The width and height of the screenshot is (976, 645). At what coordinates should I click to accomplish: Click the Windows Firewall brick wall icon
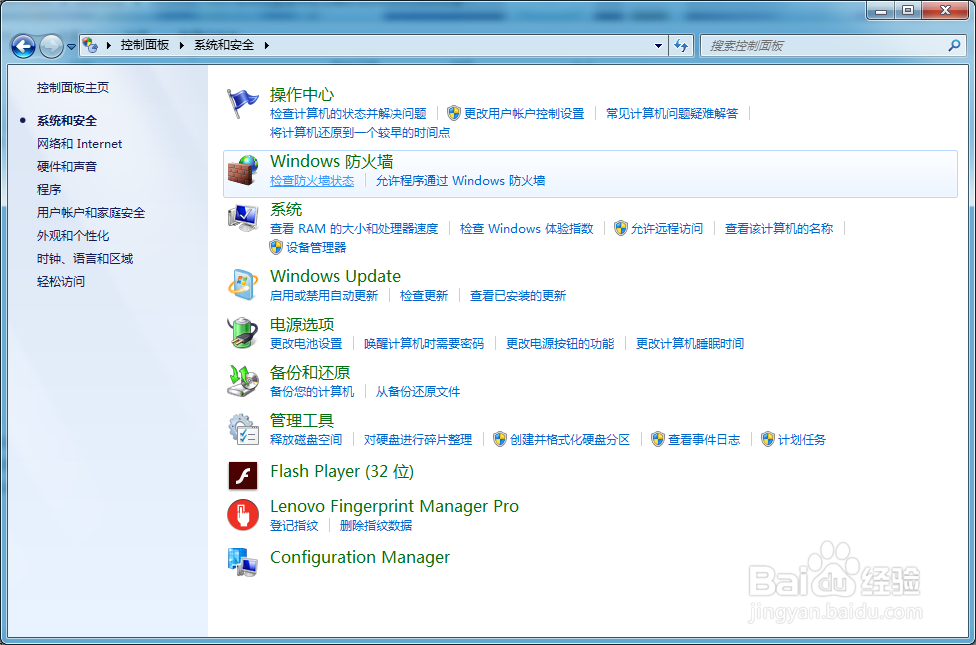[x=243, y=170]
